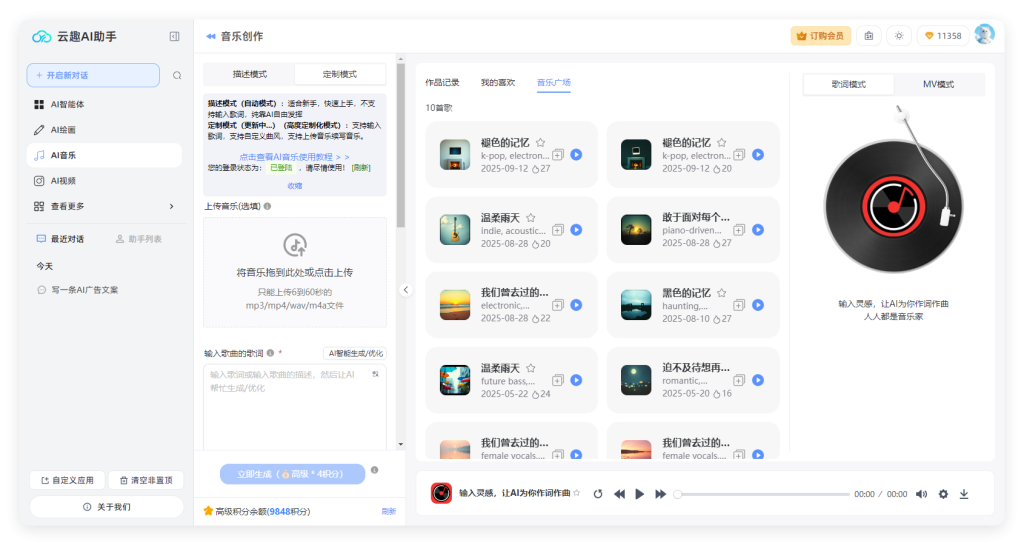Viewport: 1024px width, 545px height.
Task: Collapse the creation panel with divider arrow
Action: click(x=406, y=290)
